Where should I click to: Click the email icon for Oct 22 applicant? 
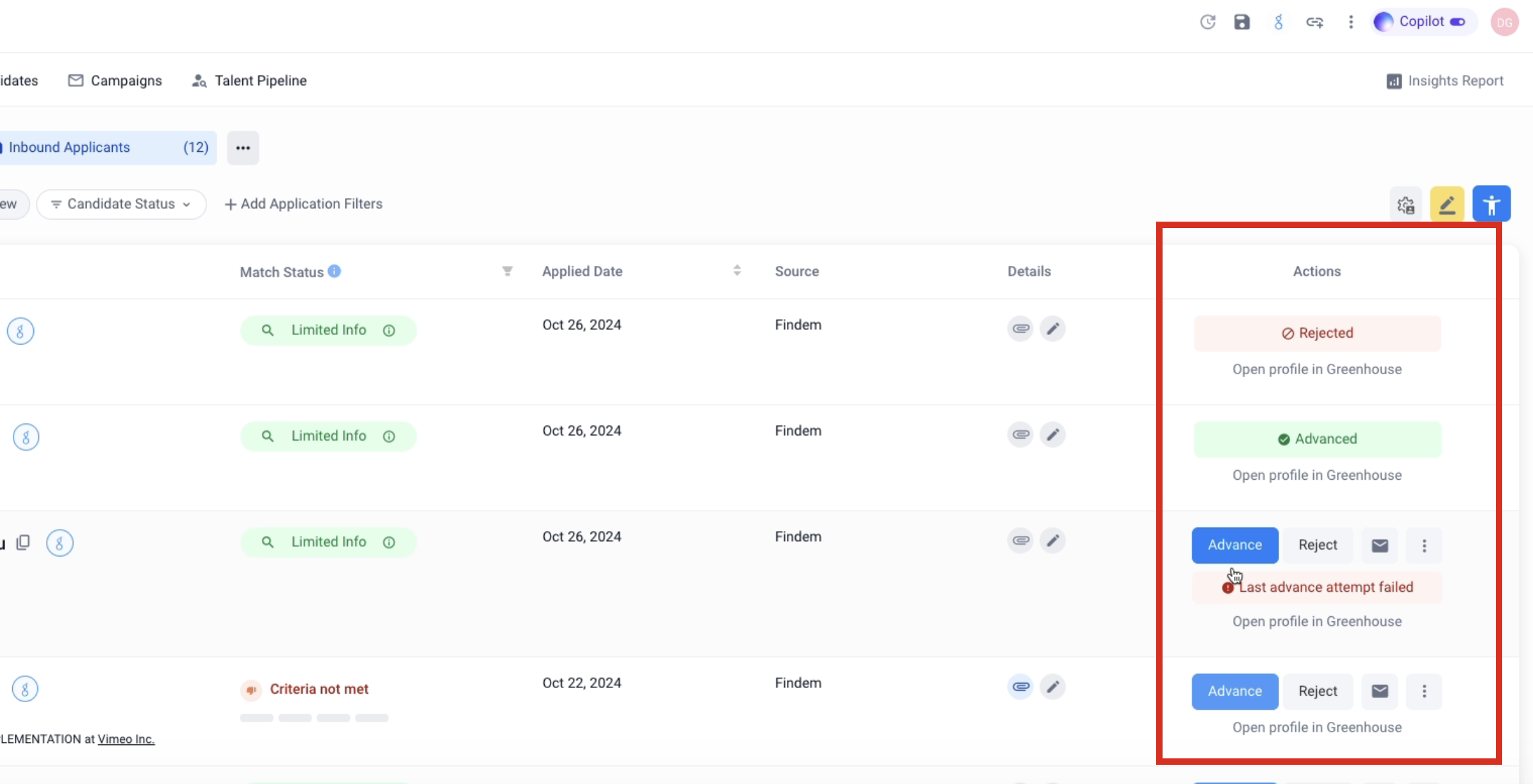pyautogui.click(x=1380, y=691)
